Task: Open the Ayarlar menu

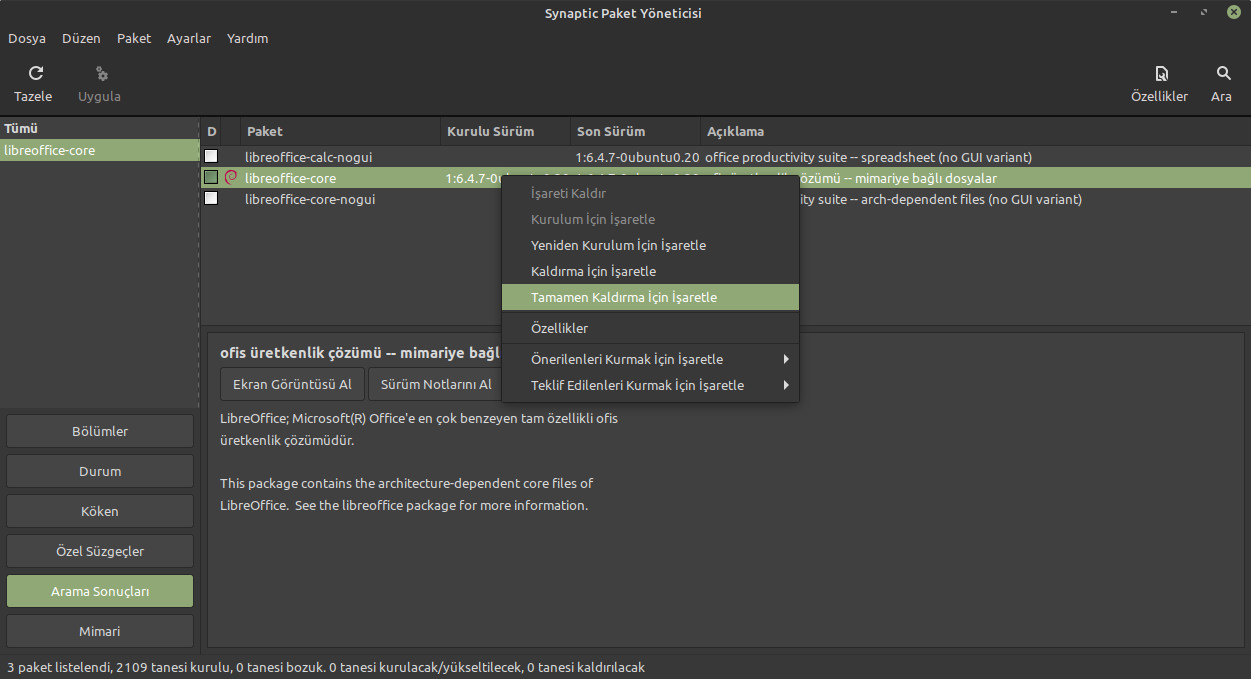Action: pos(189,39)
